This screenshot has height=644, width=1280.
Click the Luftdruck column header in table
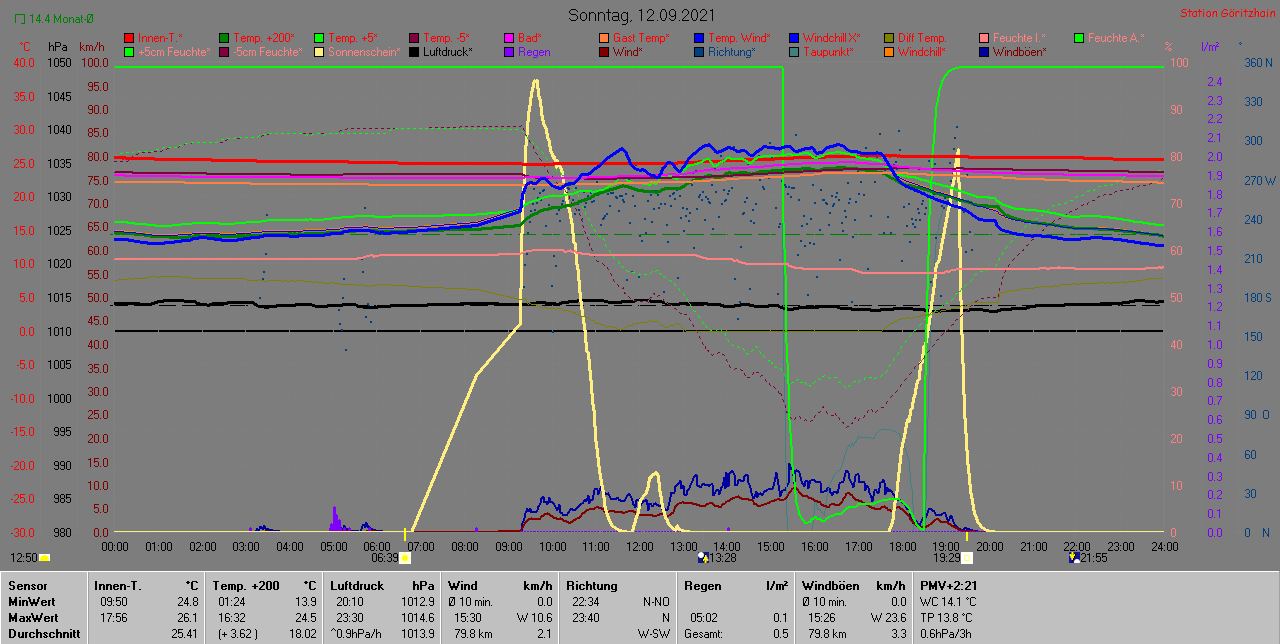[x=357, y=585]
